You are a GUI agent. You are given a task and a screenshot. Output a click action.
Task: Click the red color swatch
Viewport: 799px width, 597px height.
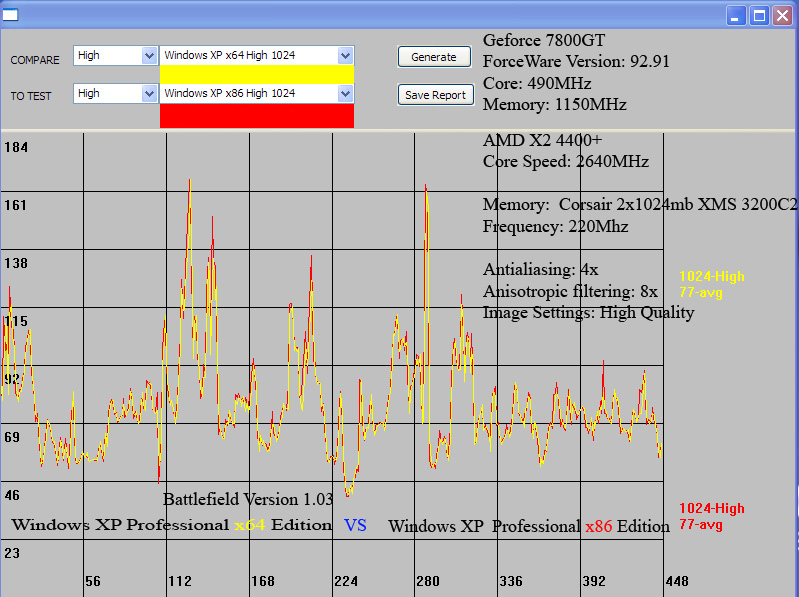point(257,116)
